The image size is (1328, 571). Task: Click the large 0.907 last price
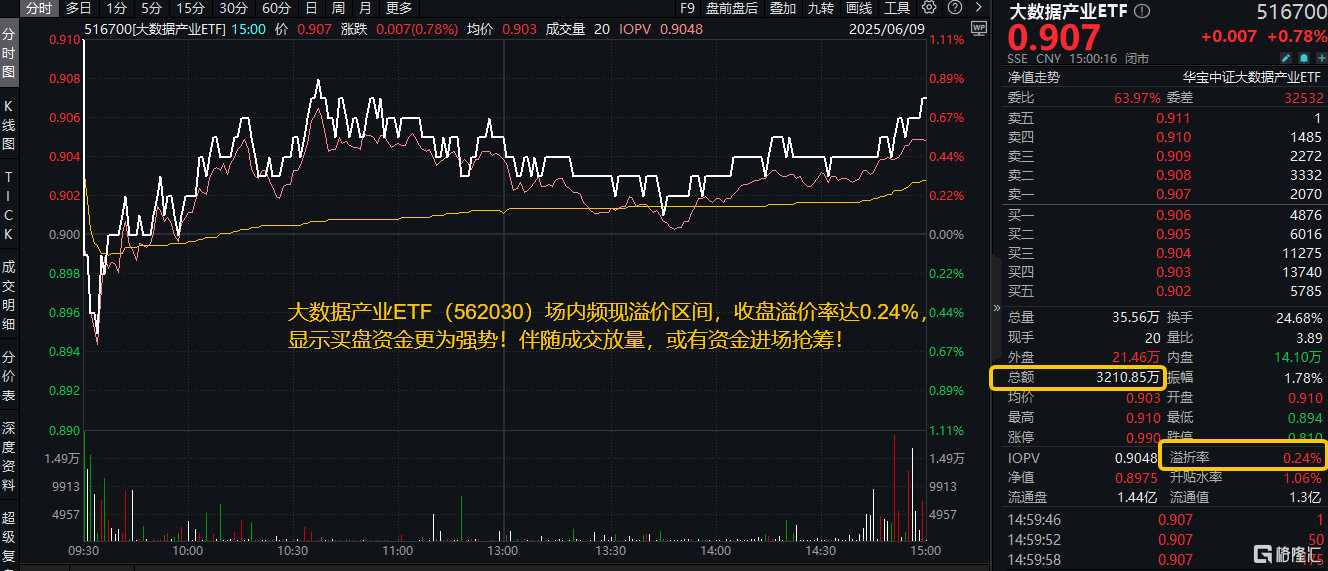click(x=1054, y=38)
